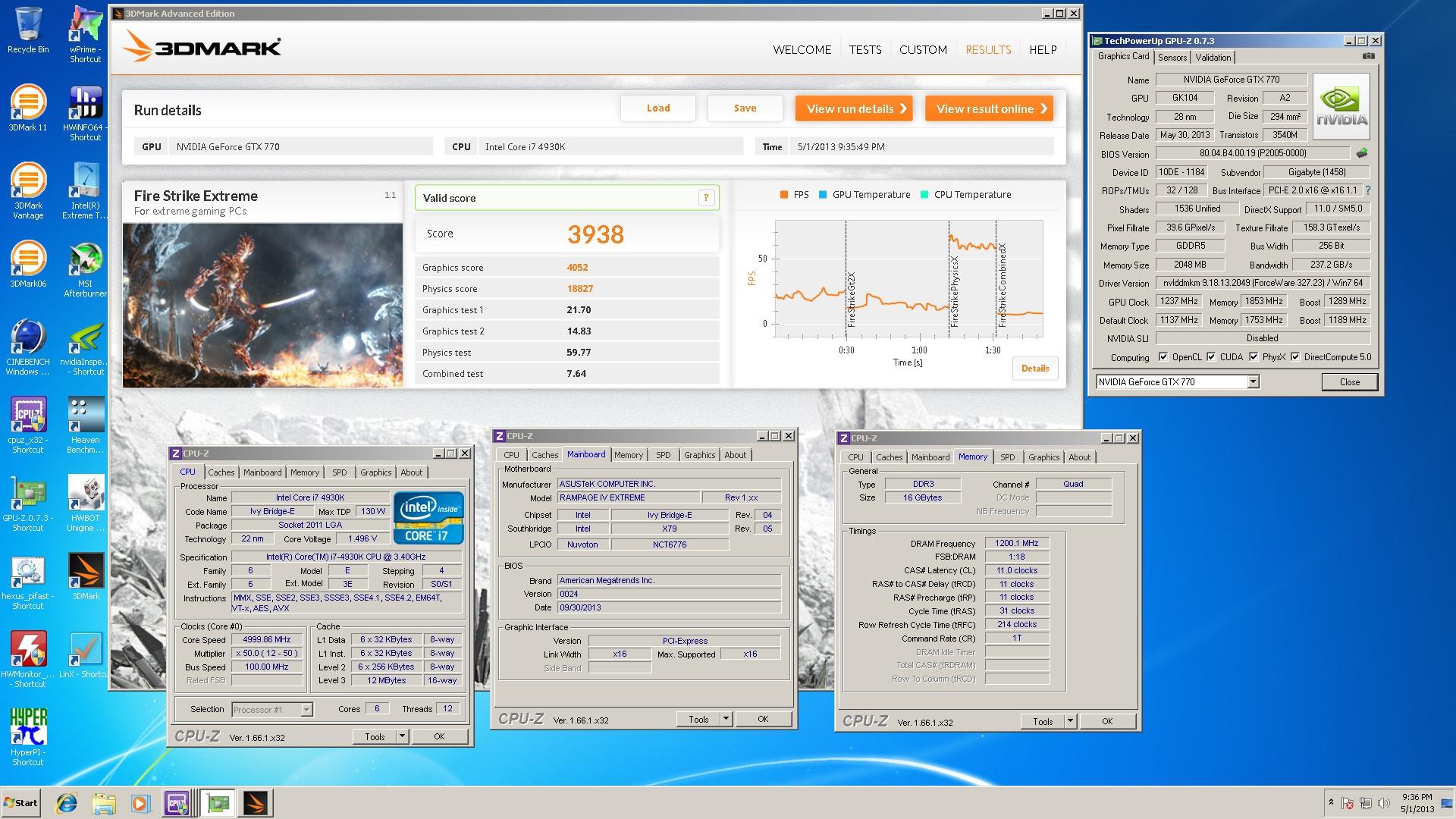Viewport: 1456px width, 819px height.
Task: Toggle PhysX checkbox in GPU-Z
Action: (x=1254, y=356)
